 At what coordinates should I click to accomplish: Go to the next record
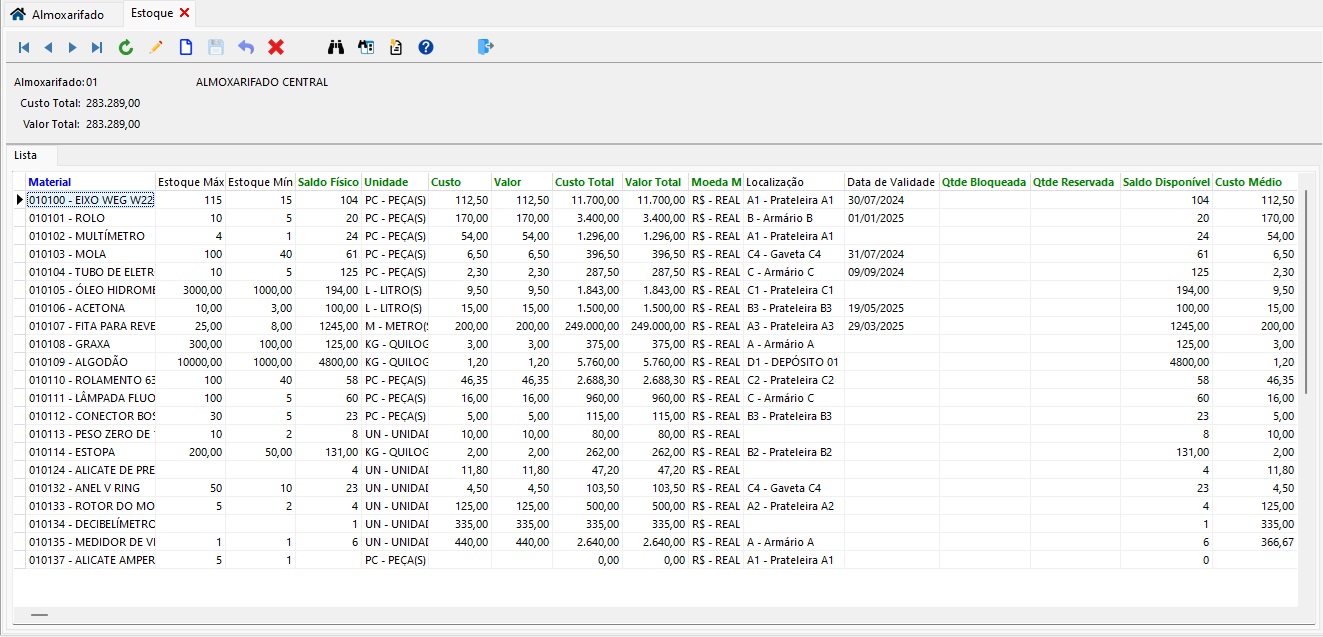pyautogui.click(x=72, y=47)
